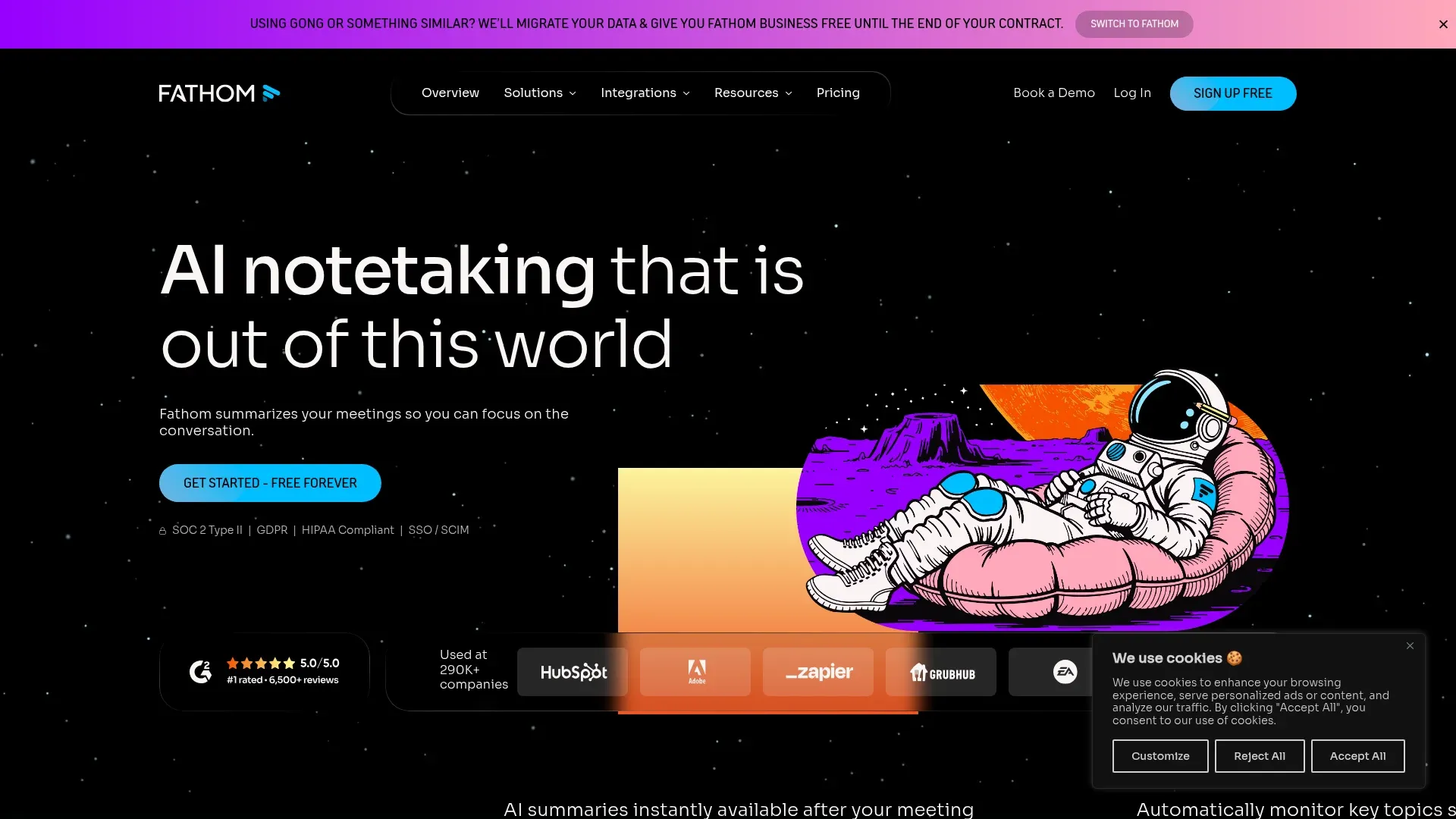Screen dimensions: 1456x819
Task: Switch to the Overview nav item
Action: point(450,93)
